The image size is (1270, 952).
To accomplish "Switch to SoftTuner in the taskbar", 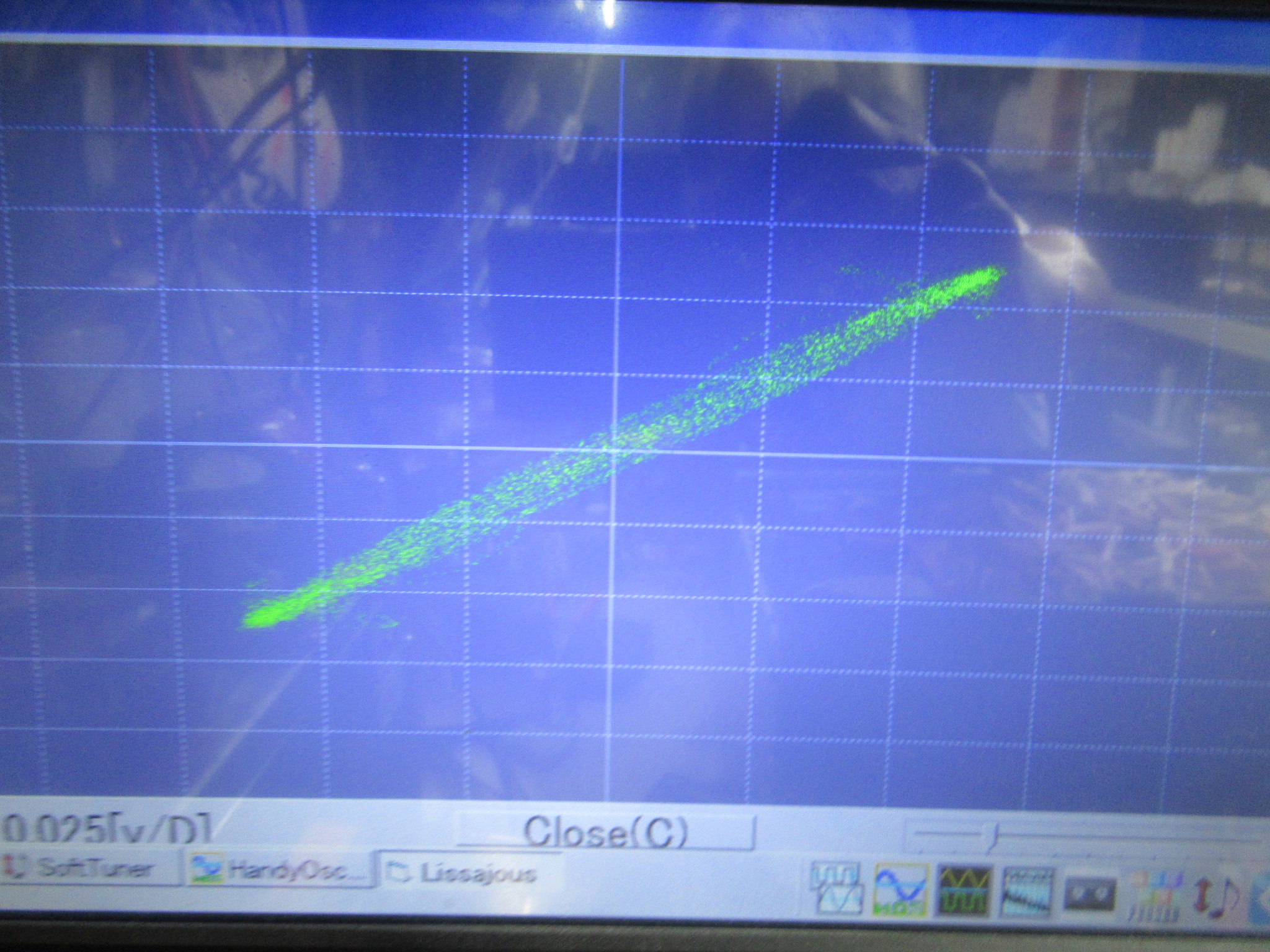I will click(x=87, y=868).
